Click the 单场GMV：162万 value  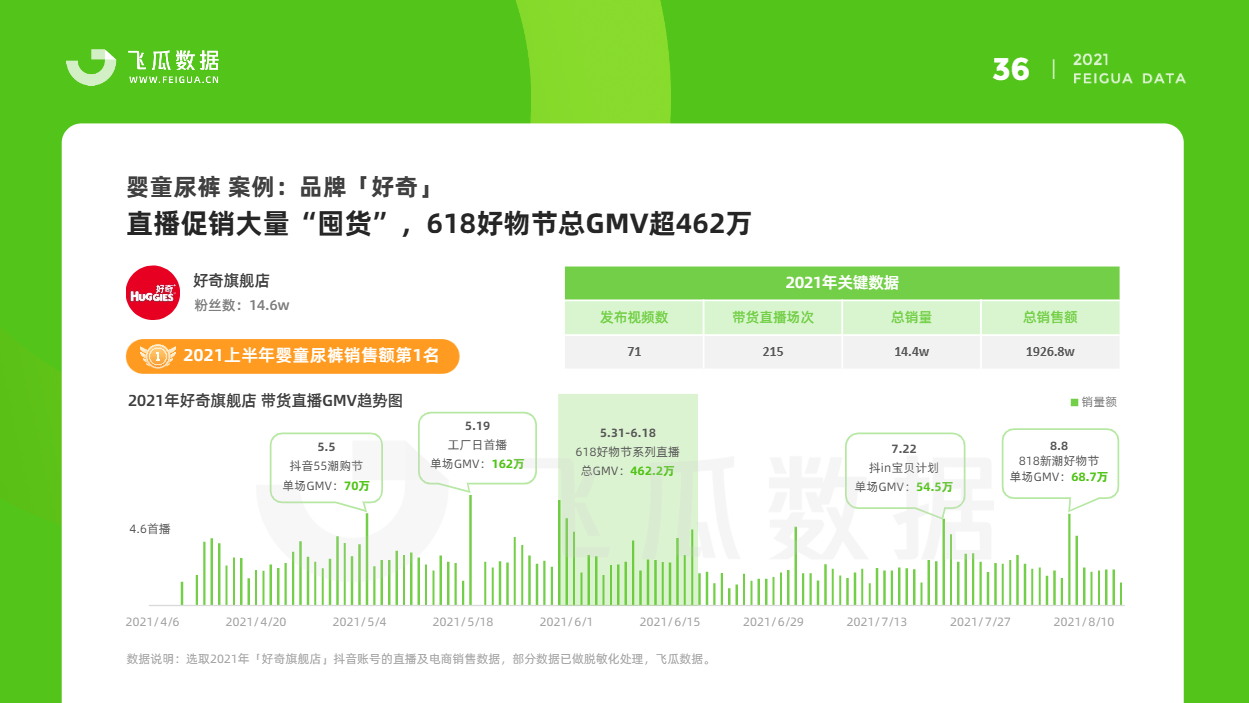click(477, 464)
